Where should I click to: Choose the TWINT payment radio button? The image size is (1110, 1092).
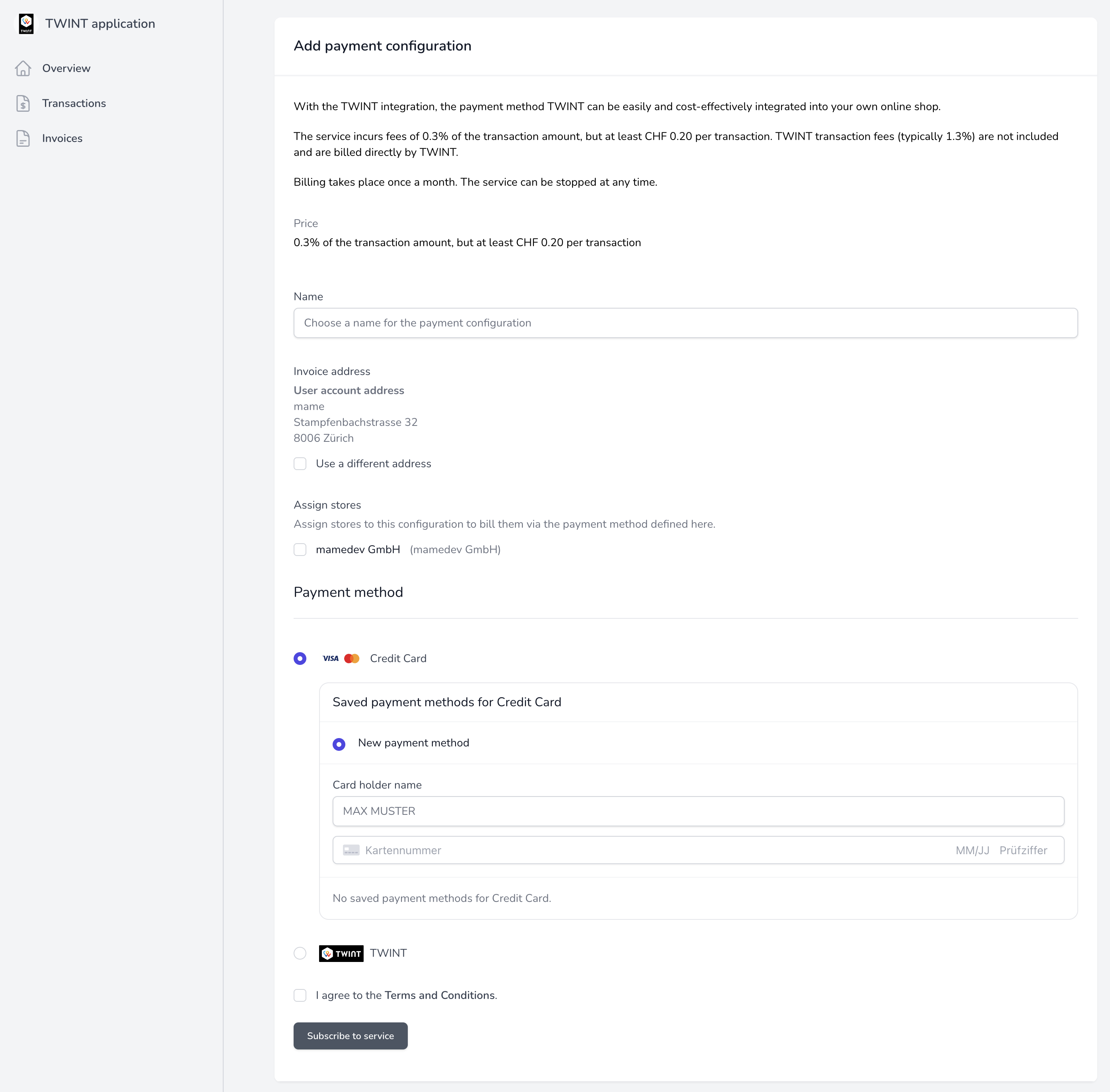pos(300,953)
